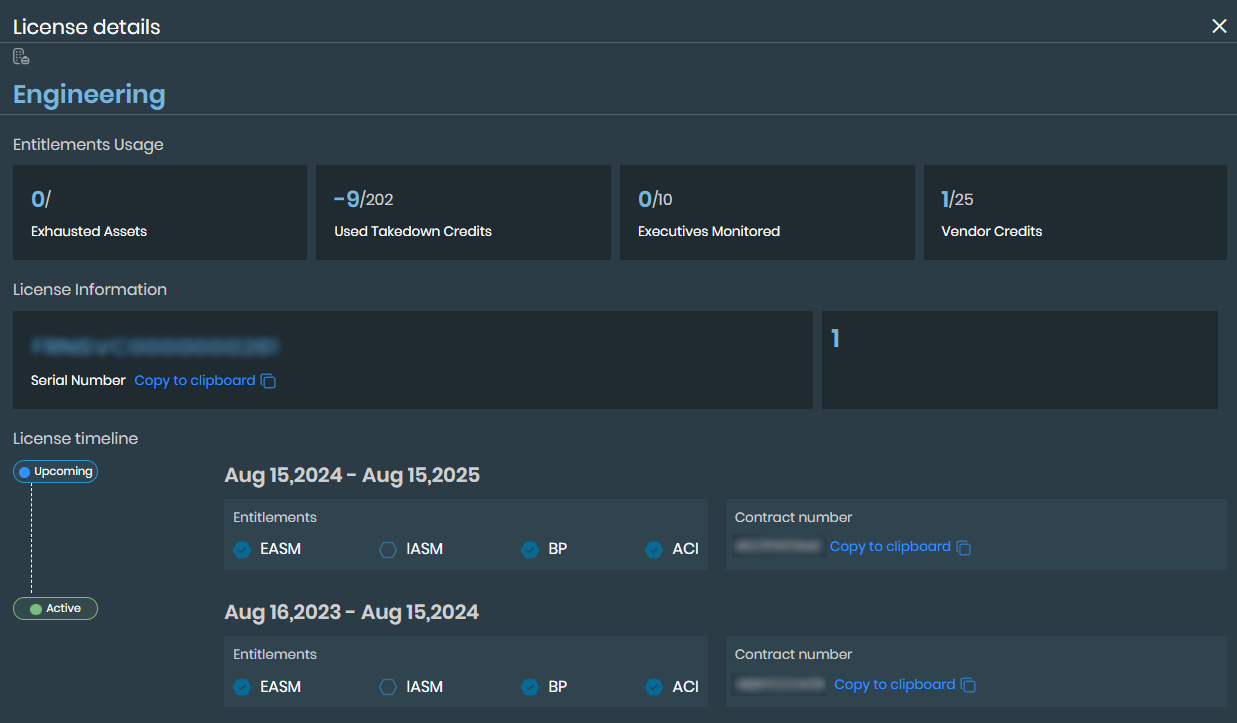Toggle the ACI entitlement under the 2023-2024 period
Image resolution: width=1237 pixels, height=723 pixels.
click(653, 687)
